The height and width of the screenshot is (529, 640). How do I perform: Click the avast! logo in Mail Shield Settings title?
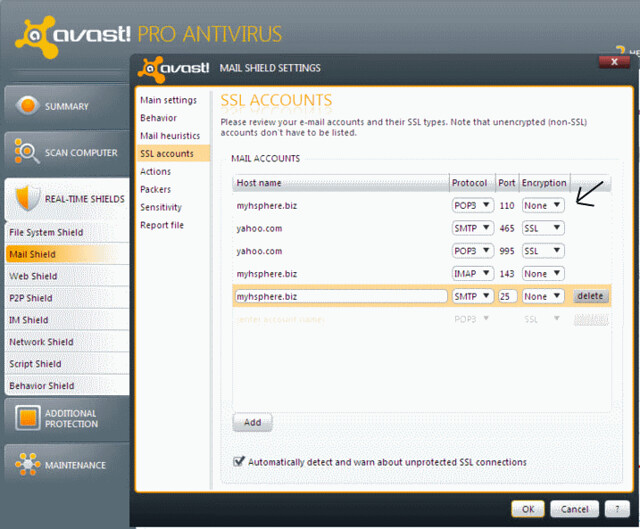174,69
